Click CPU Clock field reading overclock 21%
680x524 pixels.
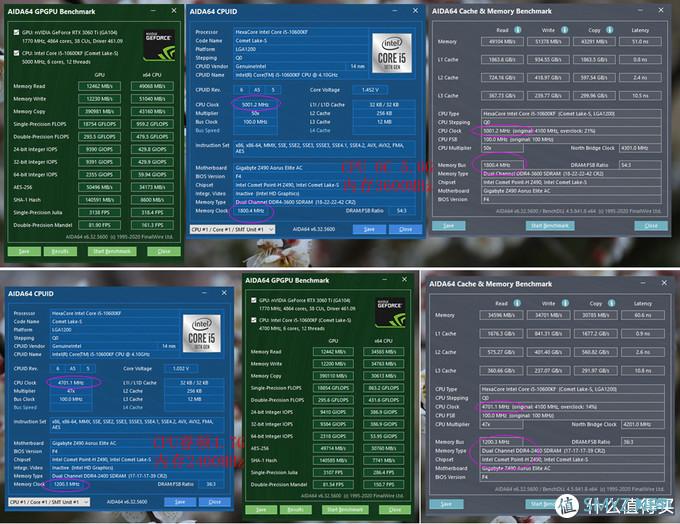tap(572, 131)
